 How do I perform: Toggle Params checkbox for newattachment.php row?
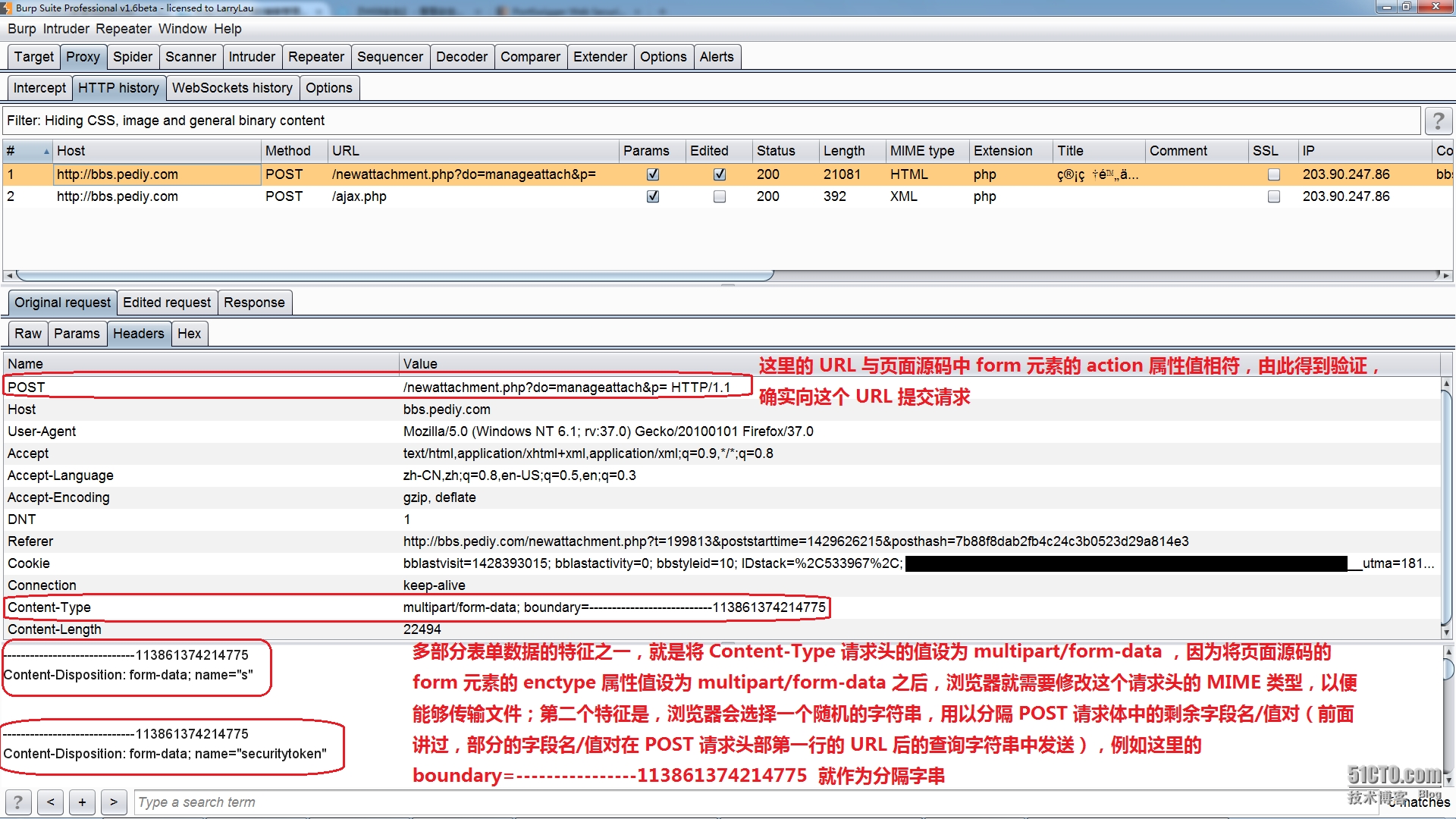[652, 174]
